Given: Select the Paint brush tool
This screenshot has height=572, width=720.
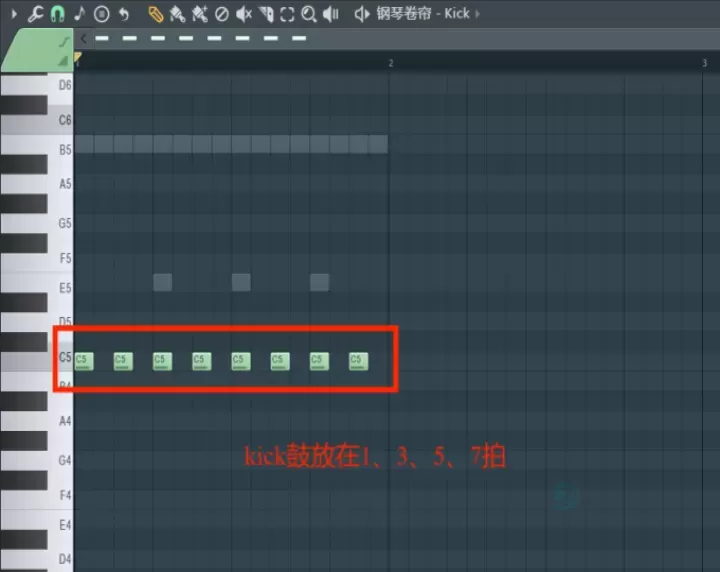Looking at the screenshot, I should coord(177,14).
